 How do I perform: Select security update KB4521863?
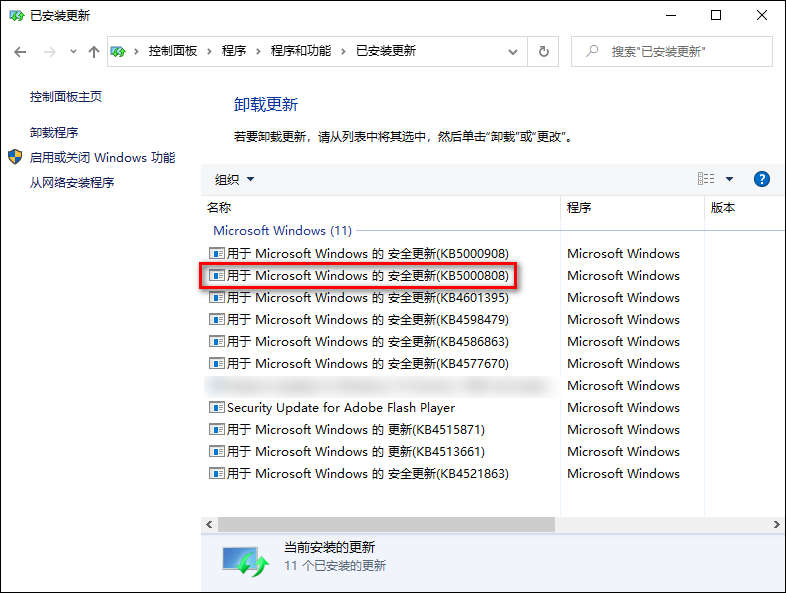coord(359,474)
